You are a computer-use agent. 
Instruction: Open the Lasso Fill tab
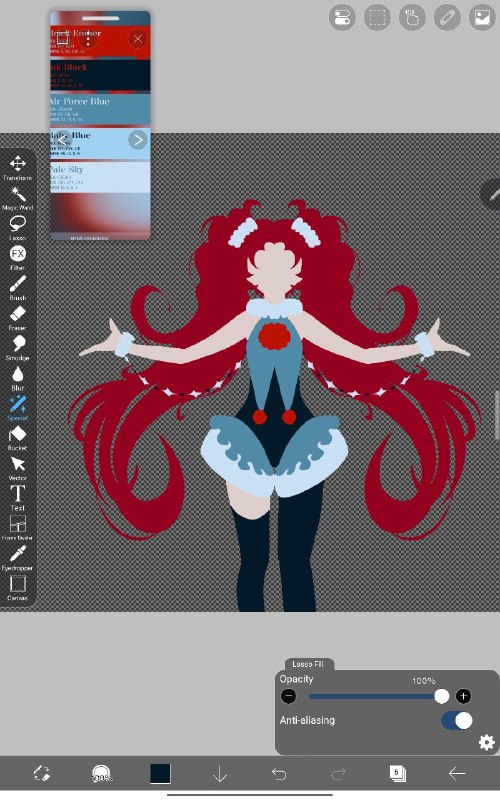click(x=308, y=664)
